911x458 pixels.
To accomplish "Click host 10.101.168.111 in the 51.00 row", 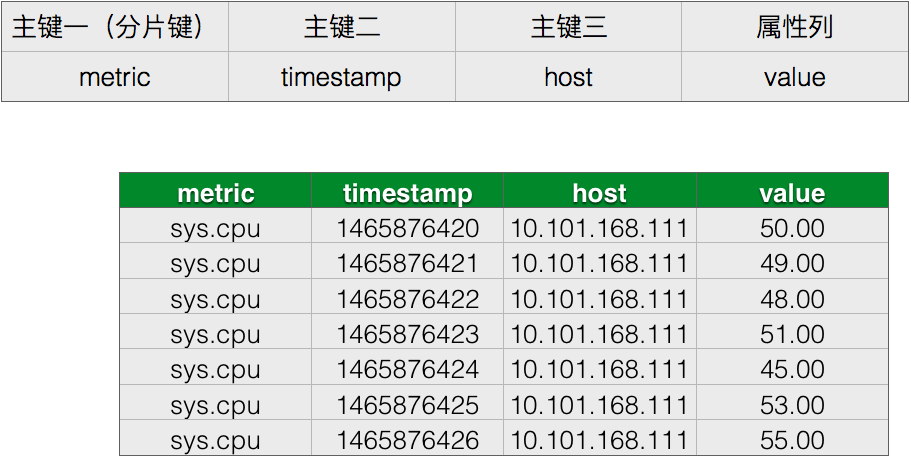I will coord(600,332).
